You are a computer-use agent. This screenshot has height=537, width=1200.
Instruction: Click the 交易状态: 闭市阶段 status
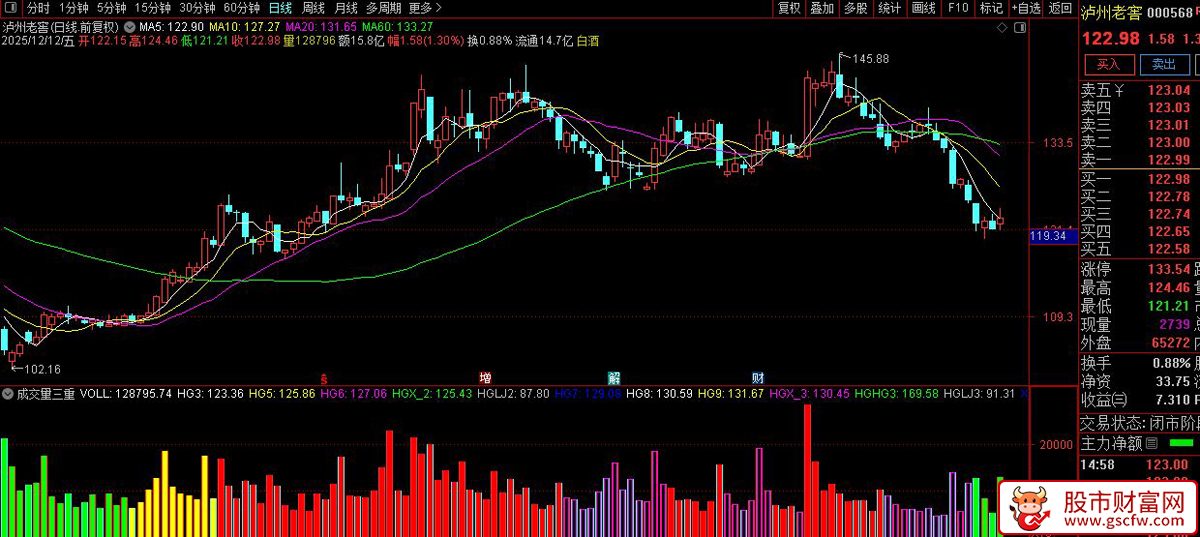coord(1140,422)
